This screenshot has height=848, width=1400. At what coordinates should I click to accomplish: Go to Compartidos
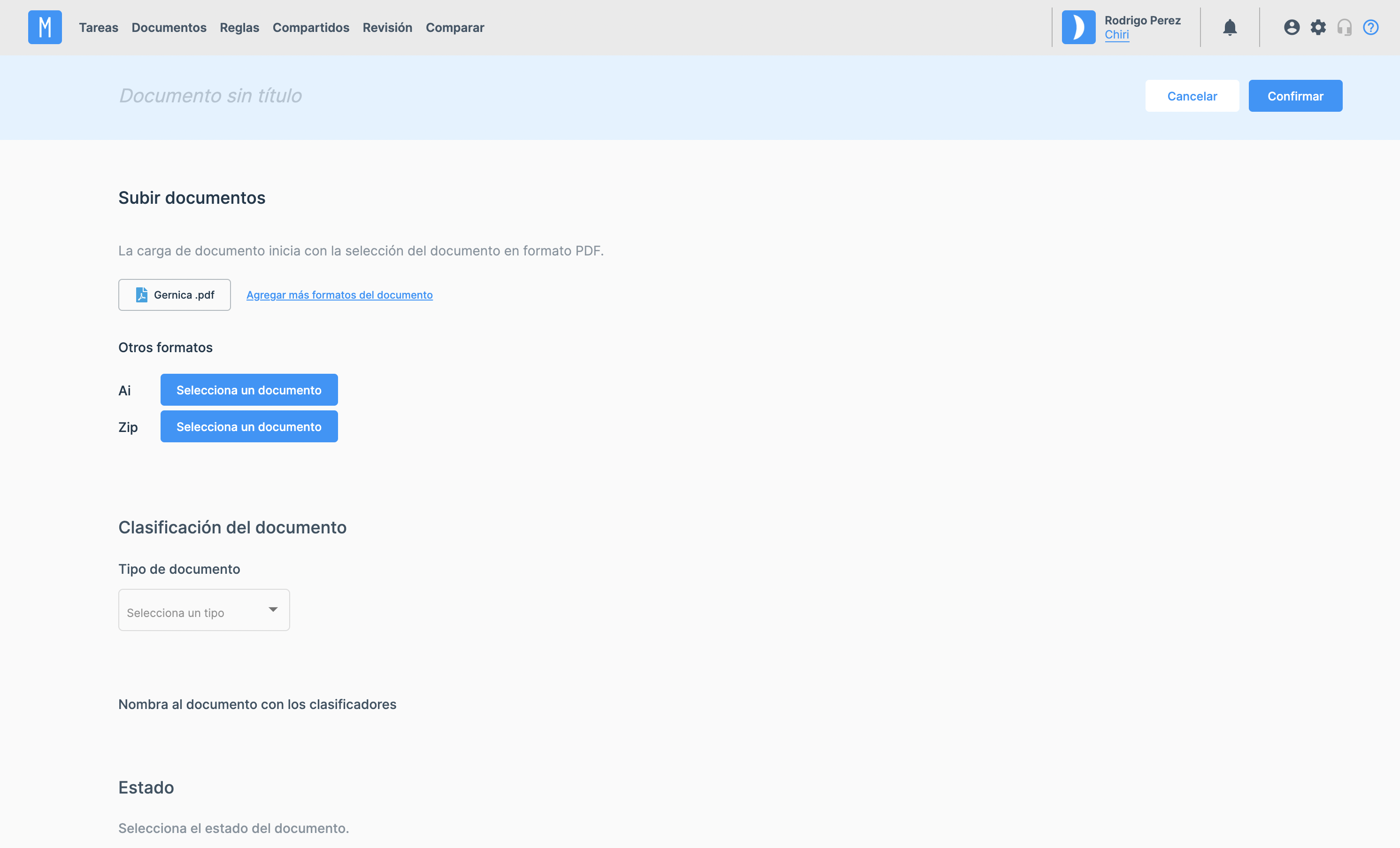click(311, 27)
